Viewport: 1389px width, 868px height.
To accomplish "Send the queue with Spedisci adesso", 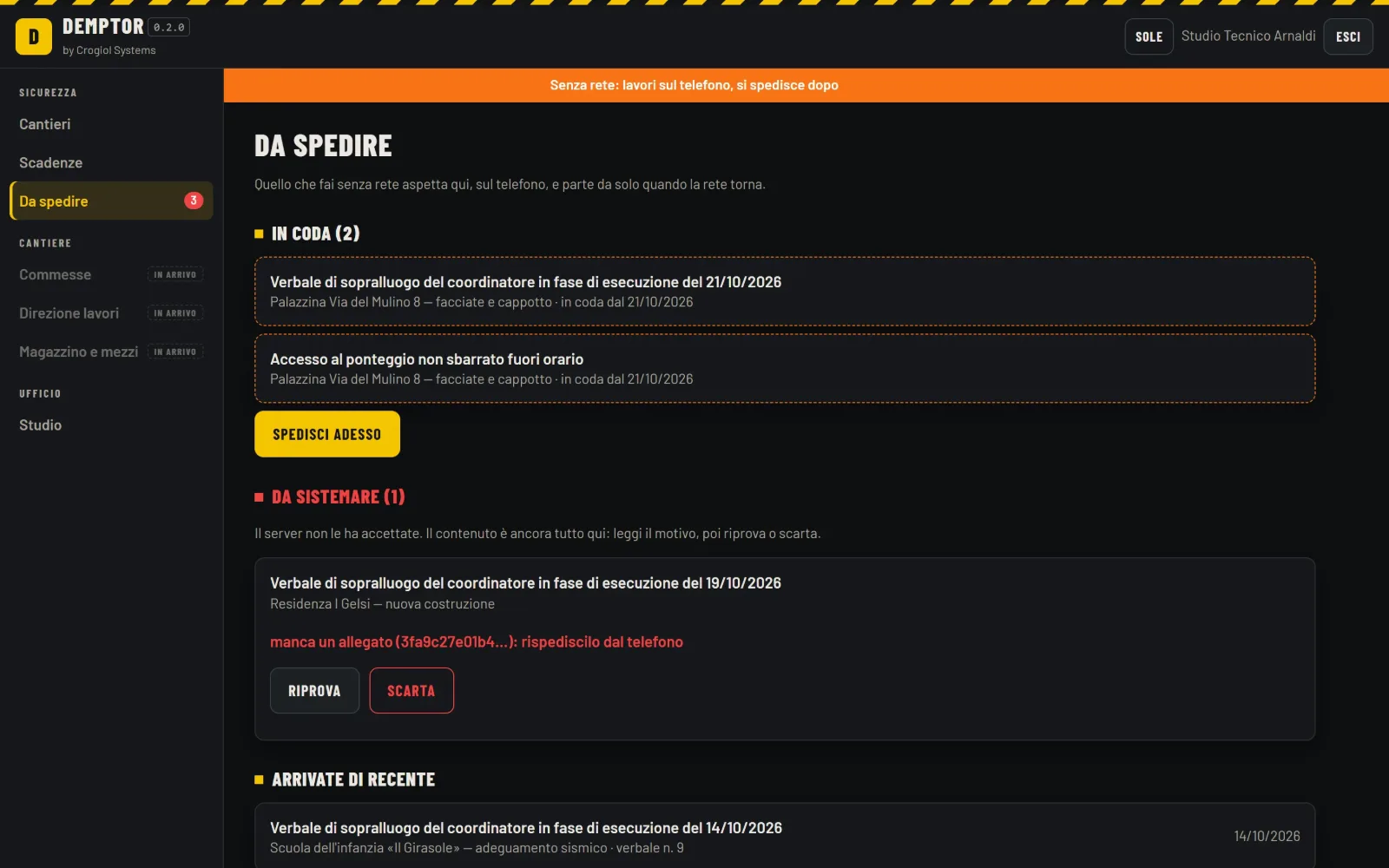I will click(326, 434).
